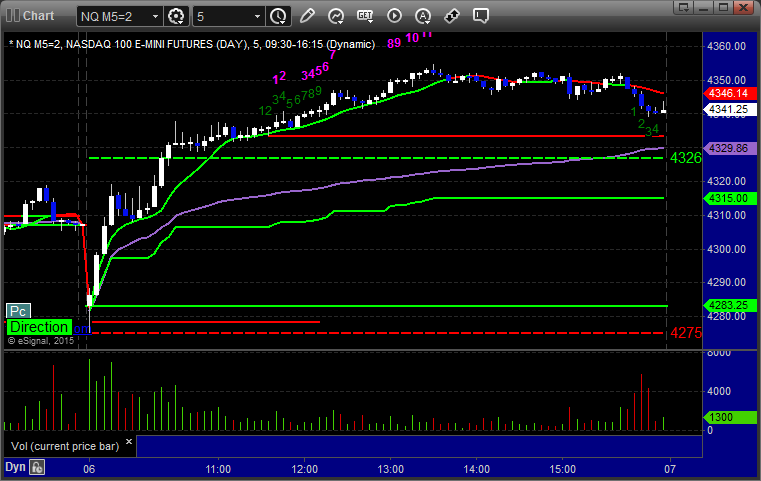Open the symbol dropdown showing NQ M5=2
761x481 pixels.
pos(119,17)
